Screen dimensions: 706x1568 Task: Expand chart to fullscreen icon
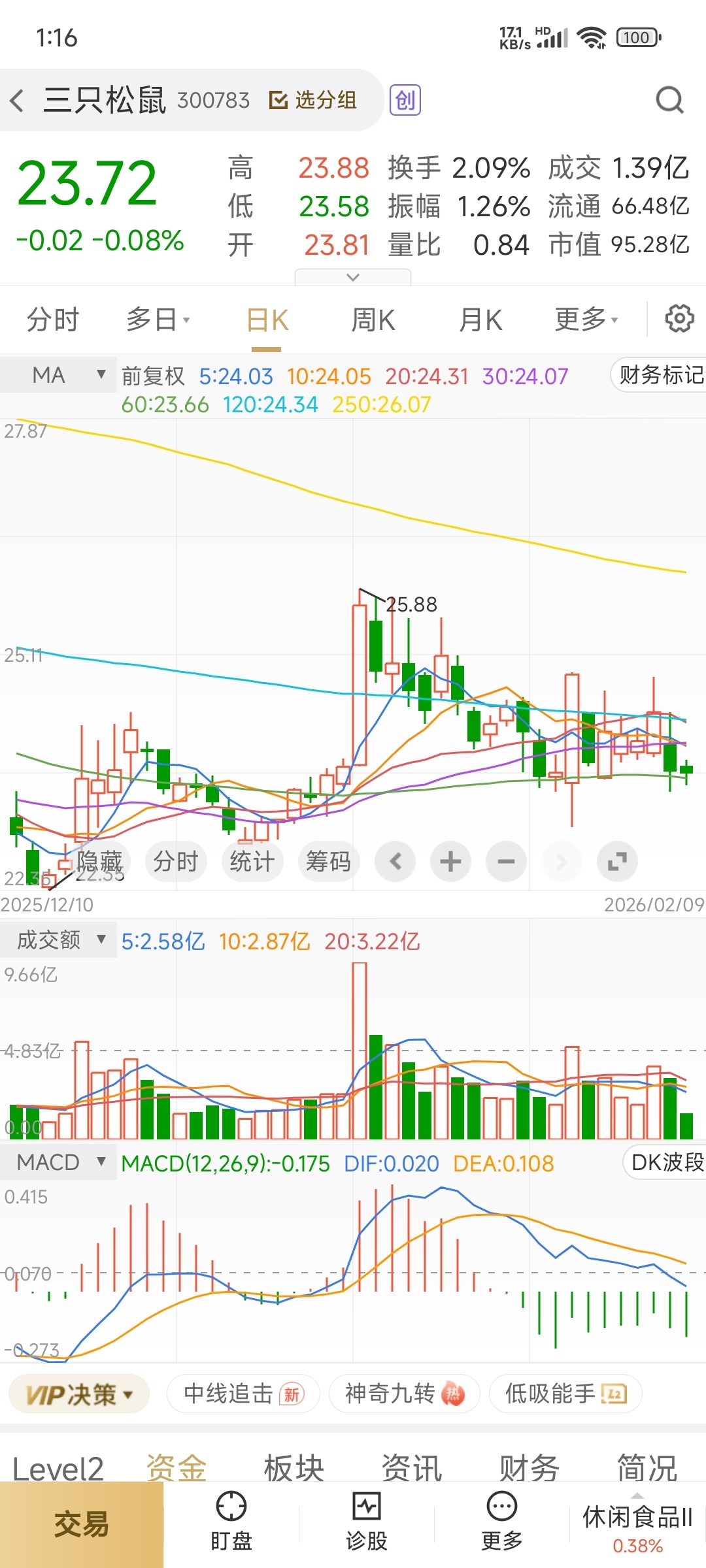coord(617,861)
